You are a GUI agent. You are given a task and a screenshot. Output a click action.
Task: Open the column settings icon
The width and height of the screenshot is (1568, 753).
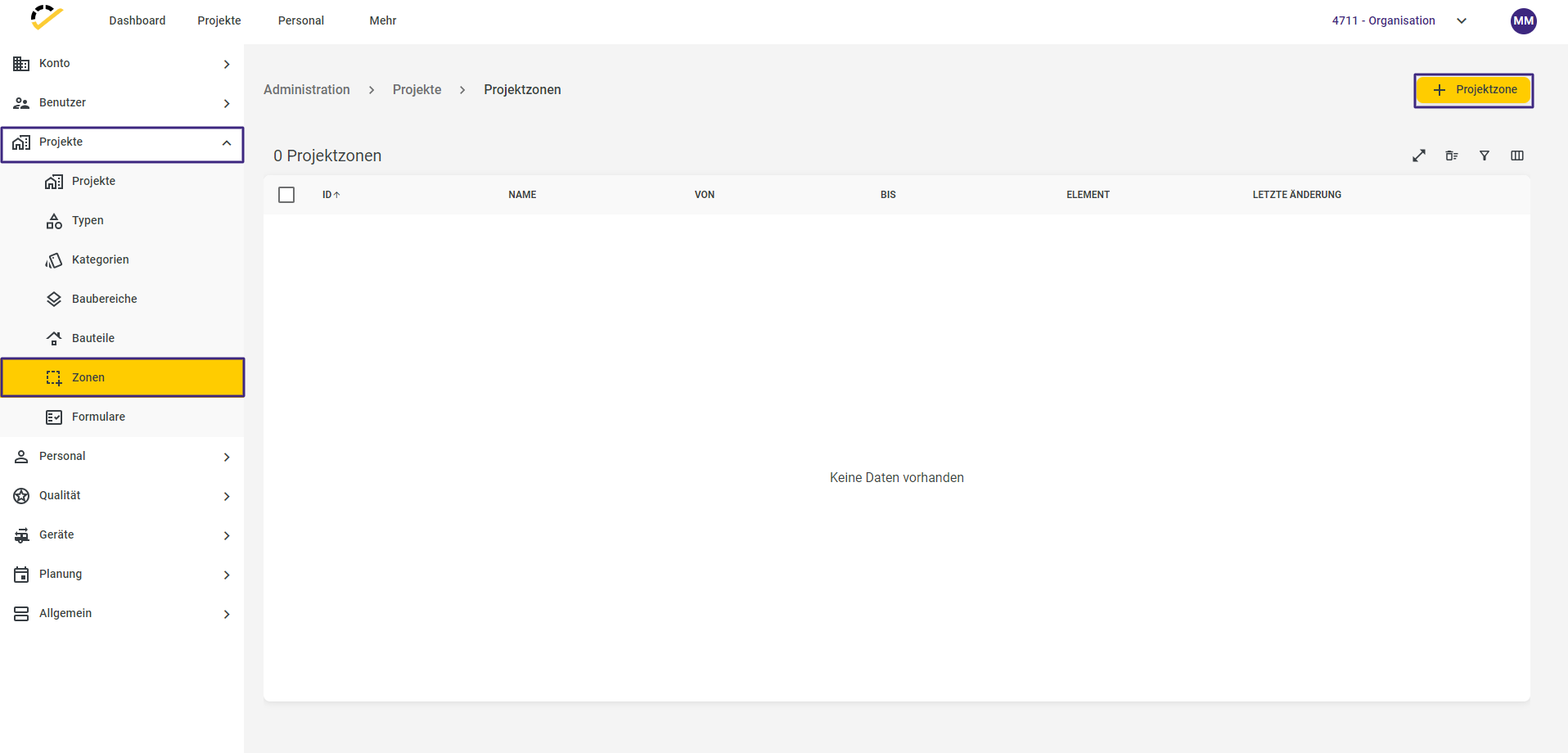(1517, 156)
